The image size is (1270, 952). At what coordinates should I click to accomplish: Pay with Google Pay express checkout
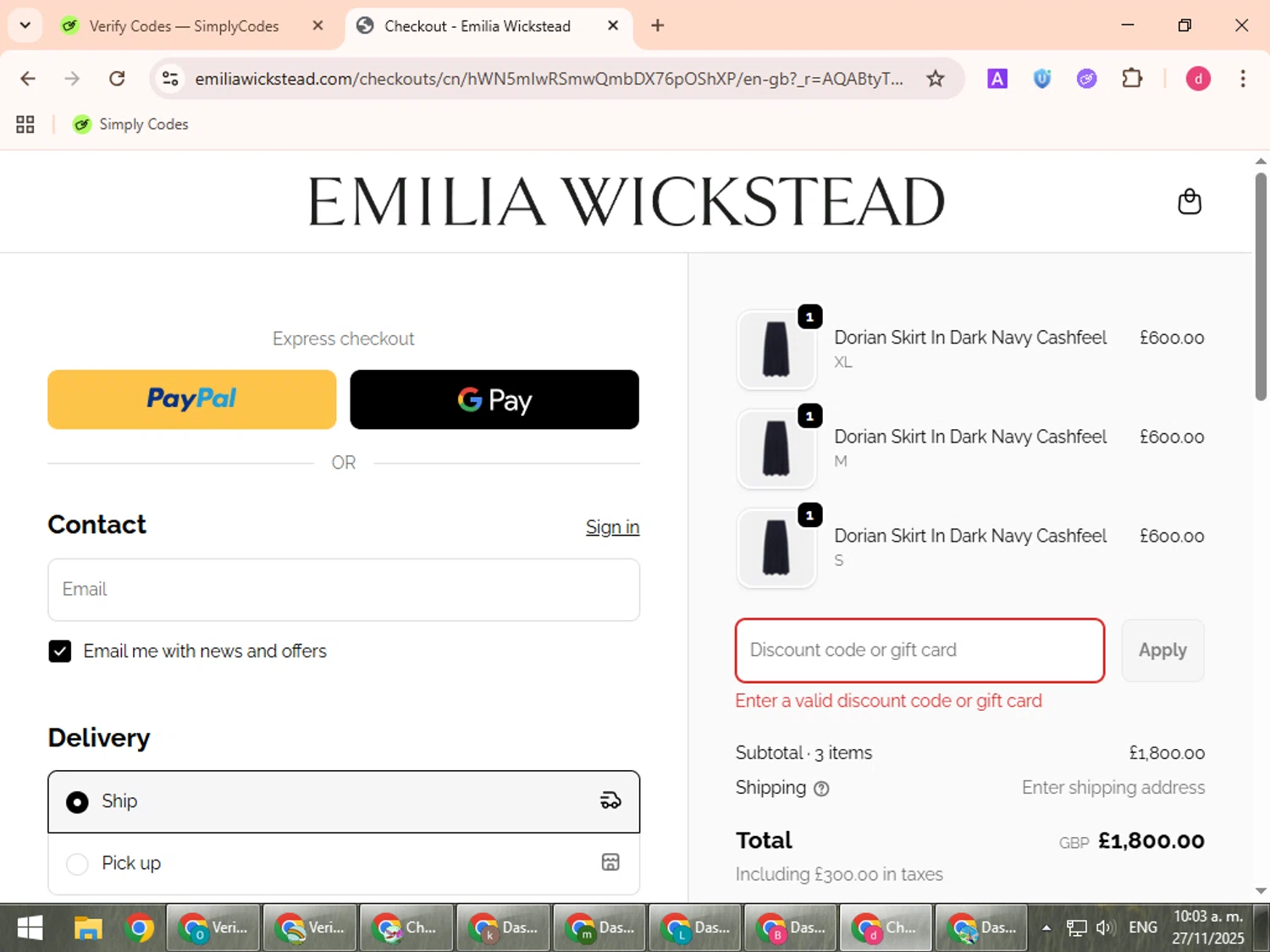(x=494, y=399)
